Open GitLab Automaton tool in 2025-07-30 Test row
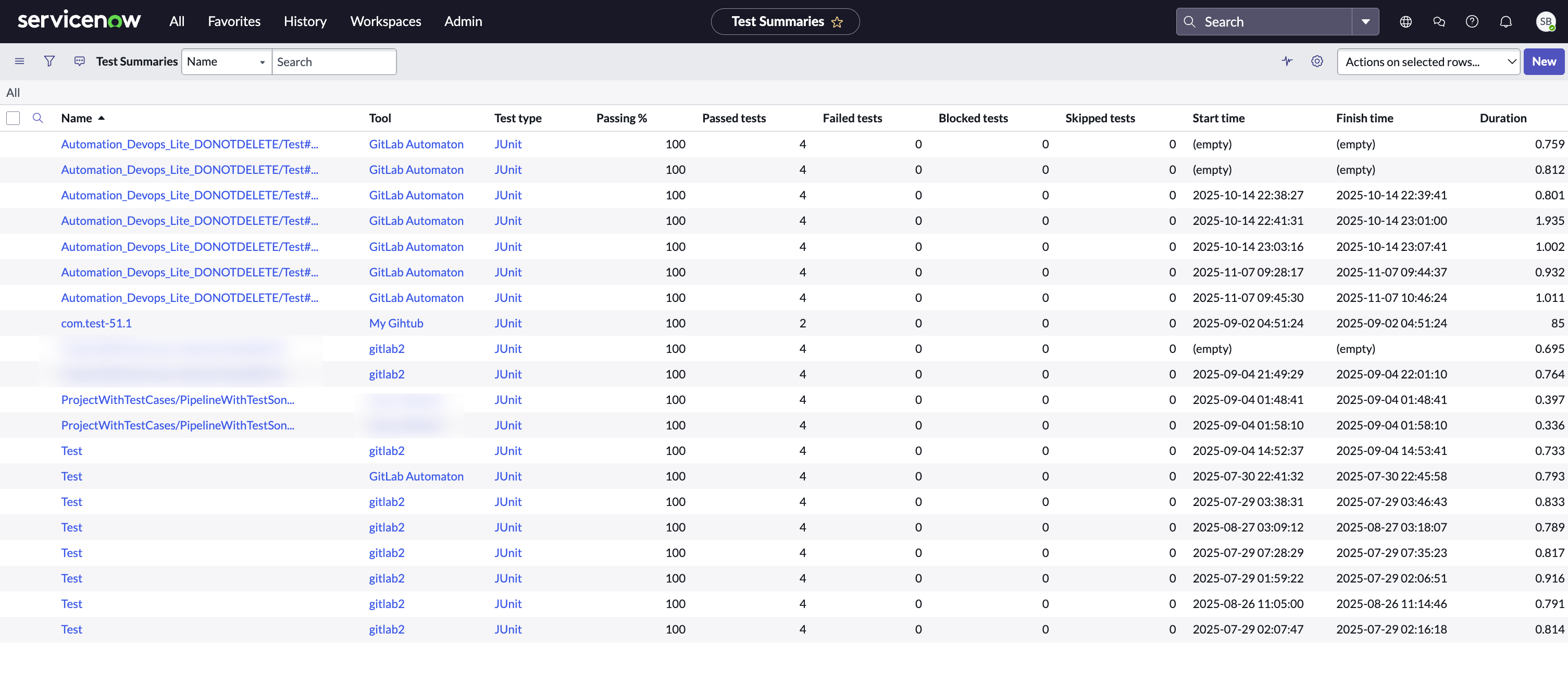 [x=416, y=476]
